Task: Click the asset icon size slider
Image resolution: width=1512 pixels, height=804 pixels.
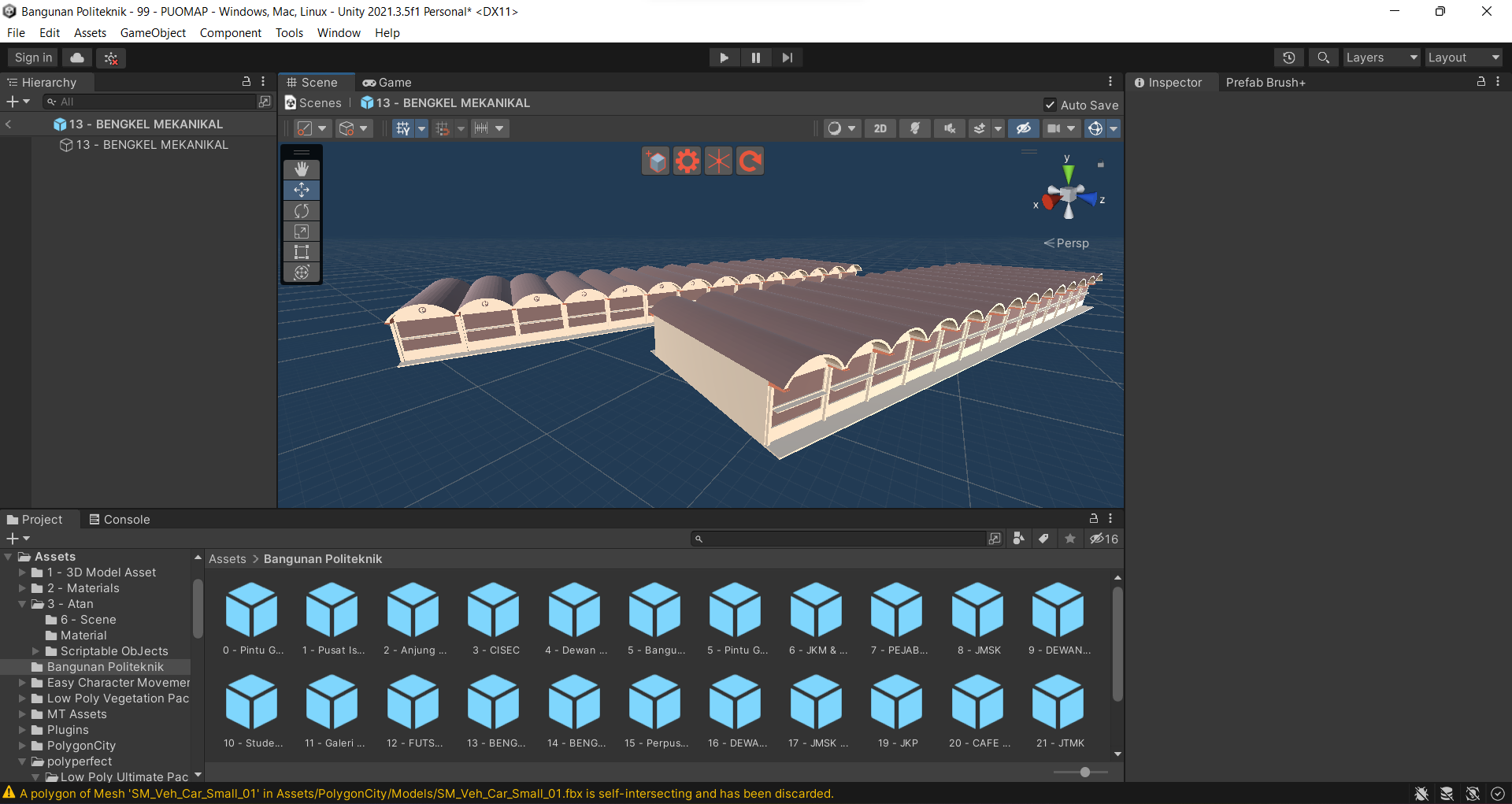Action: point(1084,772)
